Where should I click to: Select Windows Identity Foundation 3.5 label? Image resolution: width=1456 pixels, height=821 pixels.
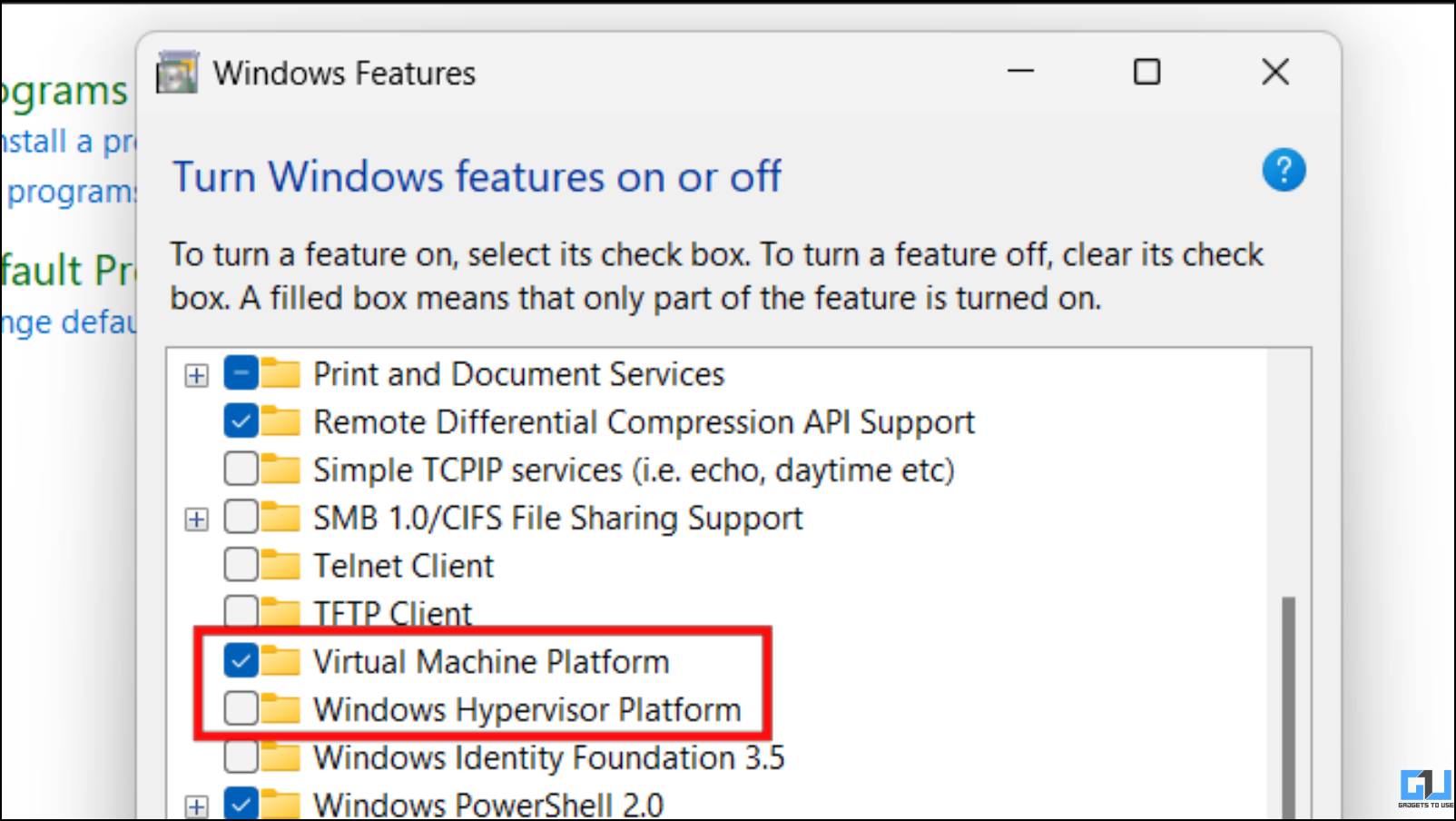549,757
